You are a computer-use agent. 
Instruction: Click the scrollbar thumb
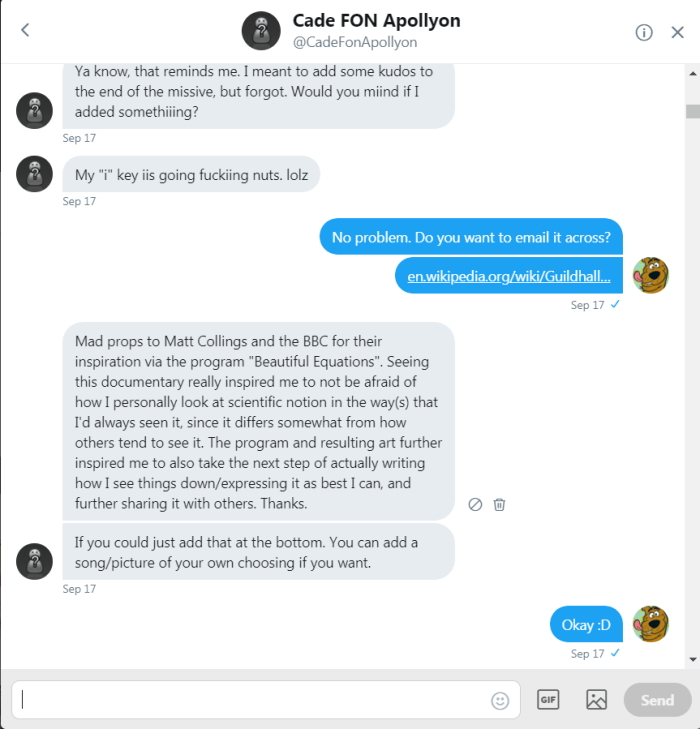tap(692, 111)
